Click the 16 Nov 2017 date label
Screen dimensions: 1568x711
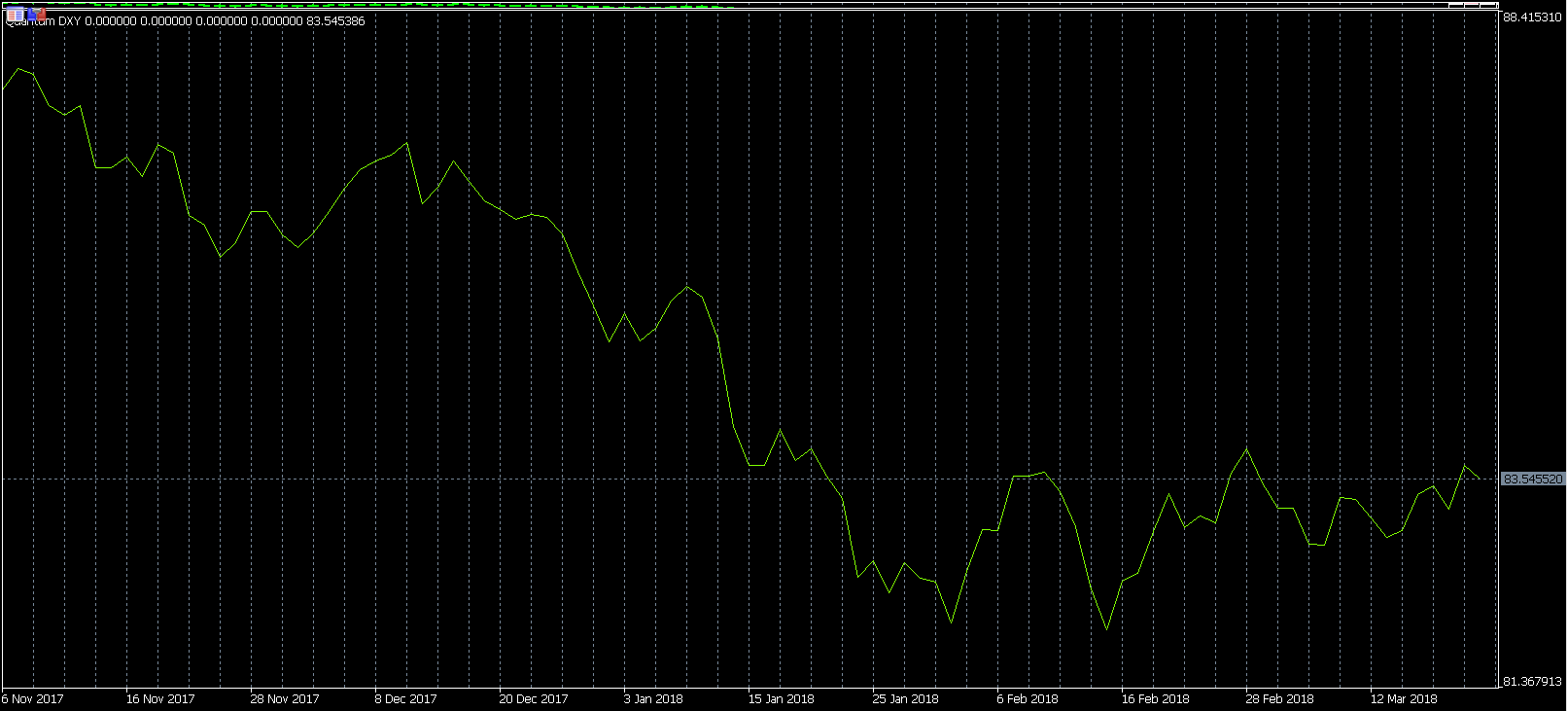click(x=160, y=698)
